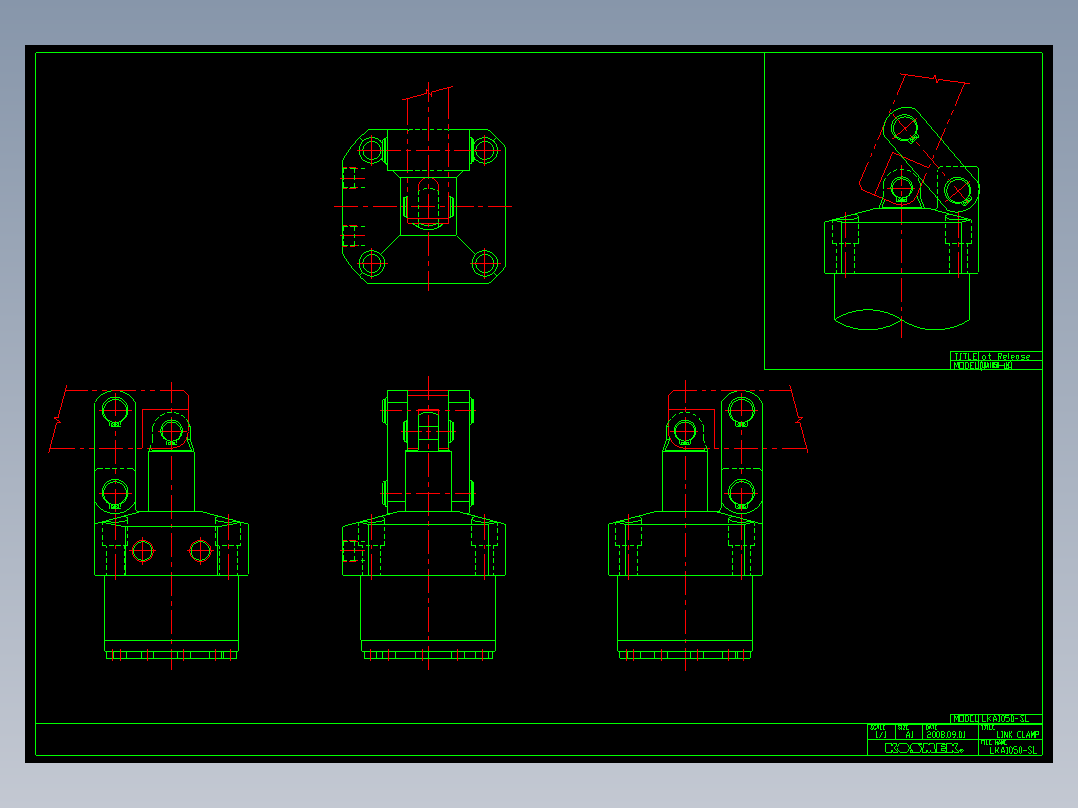Click the upper-left mounting hole in the top view

[x=371, y=150]
